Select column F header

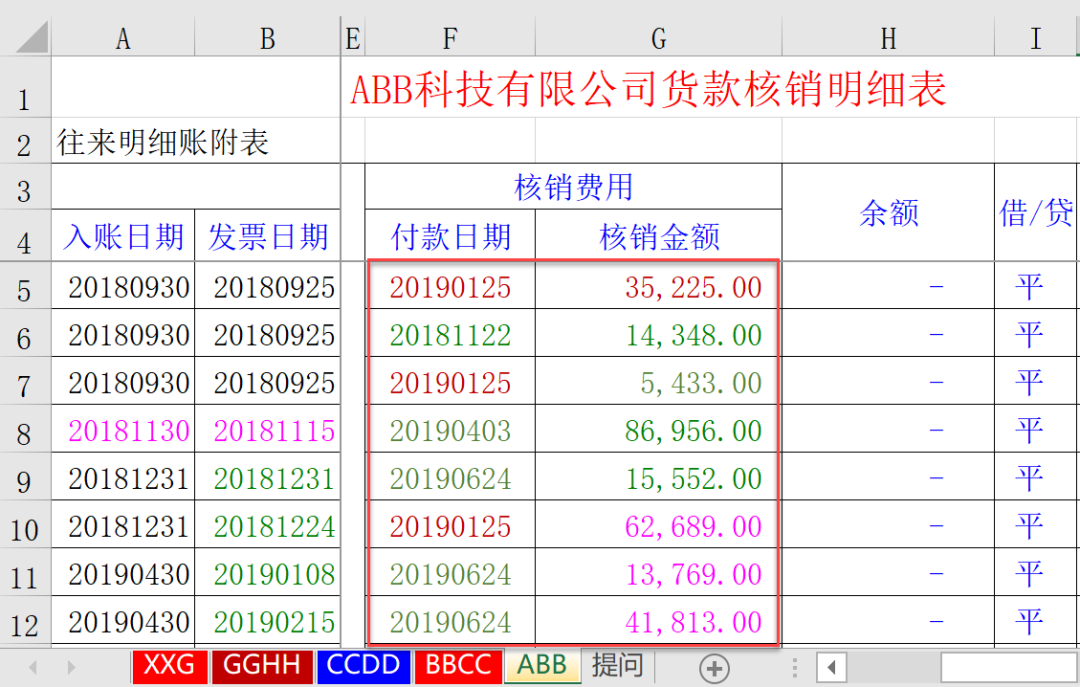point(450,38)
